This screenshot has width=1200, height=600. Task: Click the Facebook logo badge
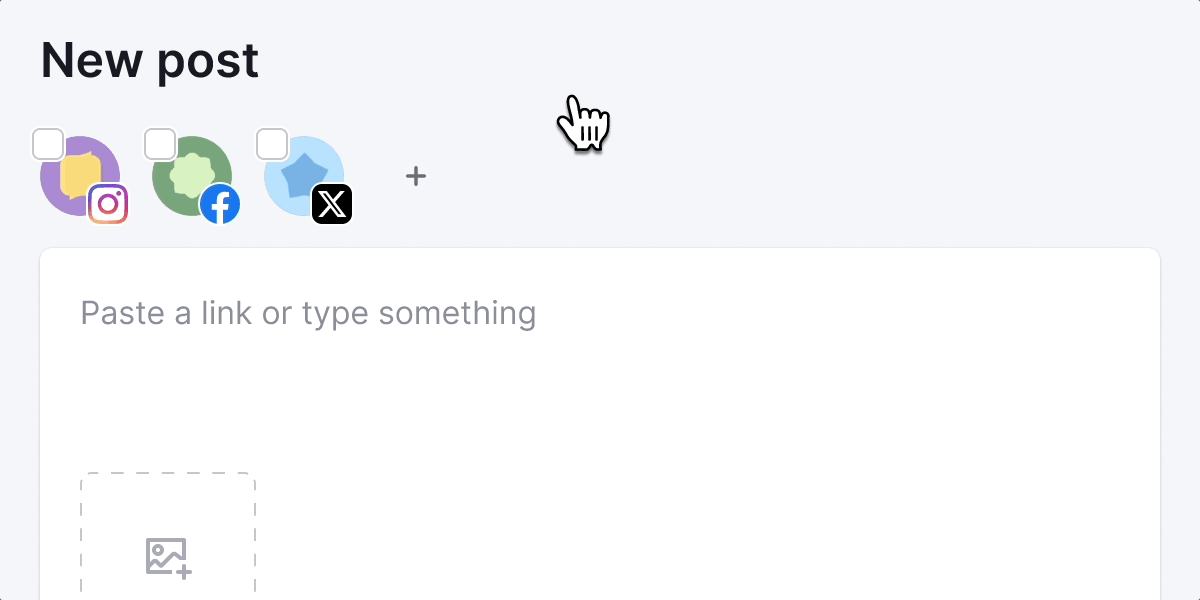coord(220,205)
